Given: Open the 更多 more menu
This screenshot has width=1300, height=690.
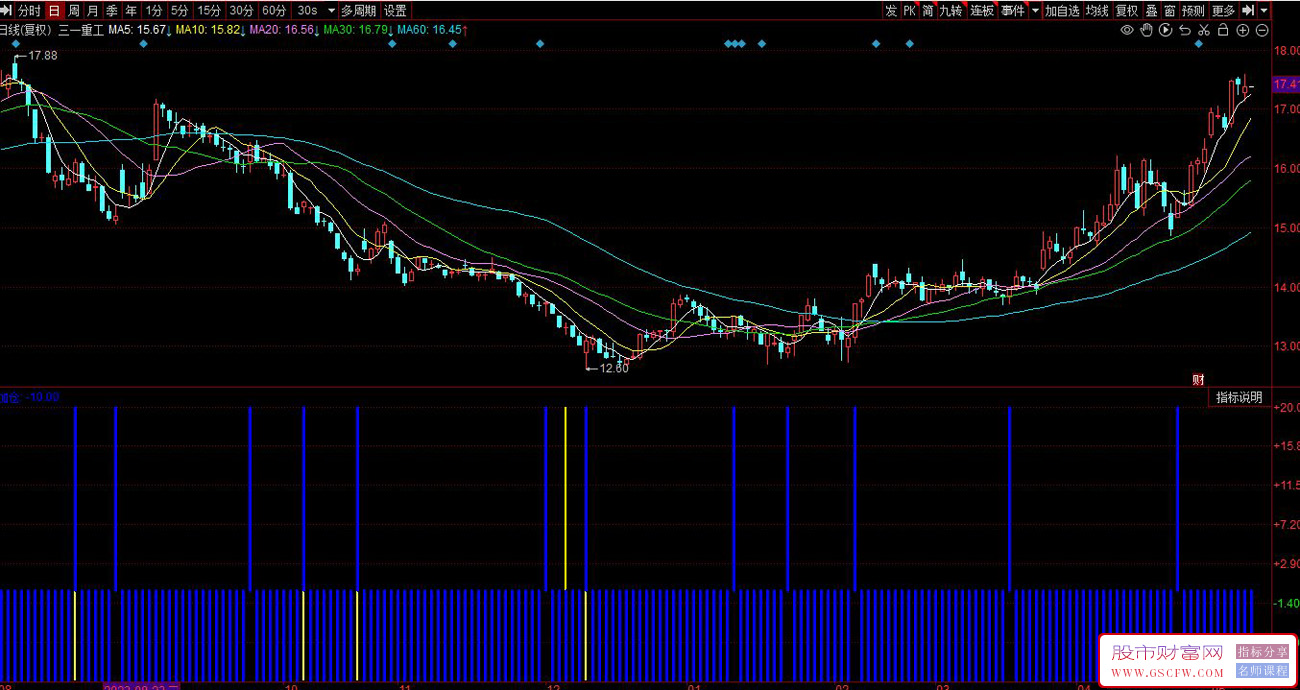Looking at the screenshot, I should (1223, 10).
